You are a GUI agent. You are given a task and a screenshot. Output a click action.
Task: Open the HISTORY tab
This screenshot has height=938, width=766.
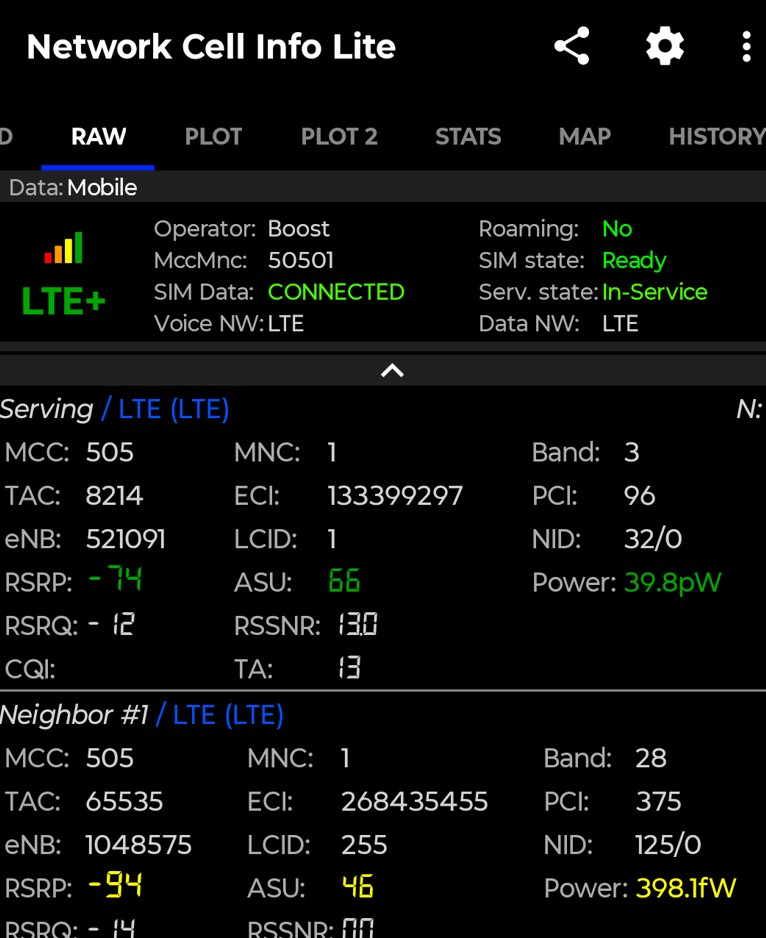(715, 137)
